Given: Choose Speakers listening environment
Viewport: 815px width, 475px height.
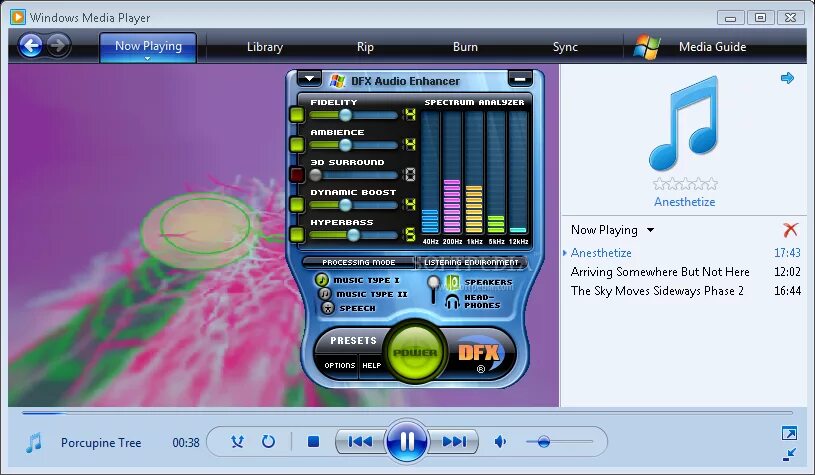Looking at the screenshot, I should (x=479, y=282).
